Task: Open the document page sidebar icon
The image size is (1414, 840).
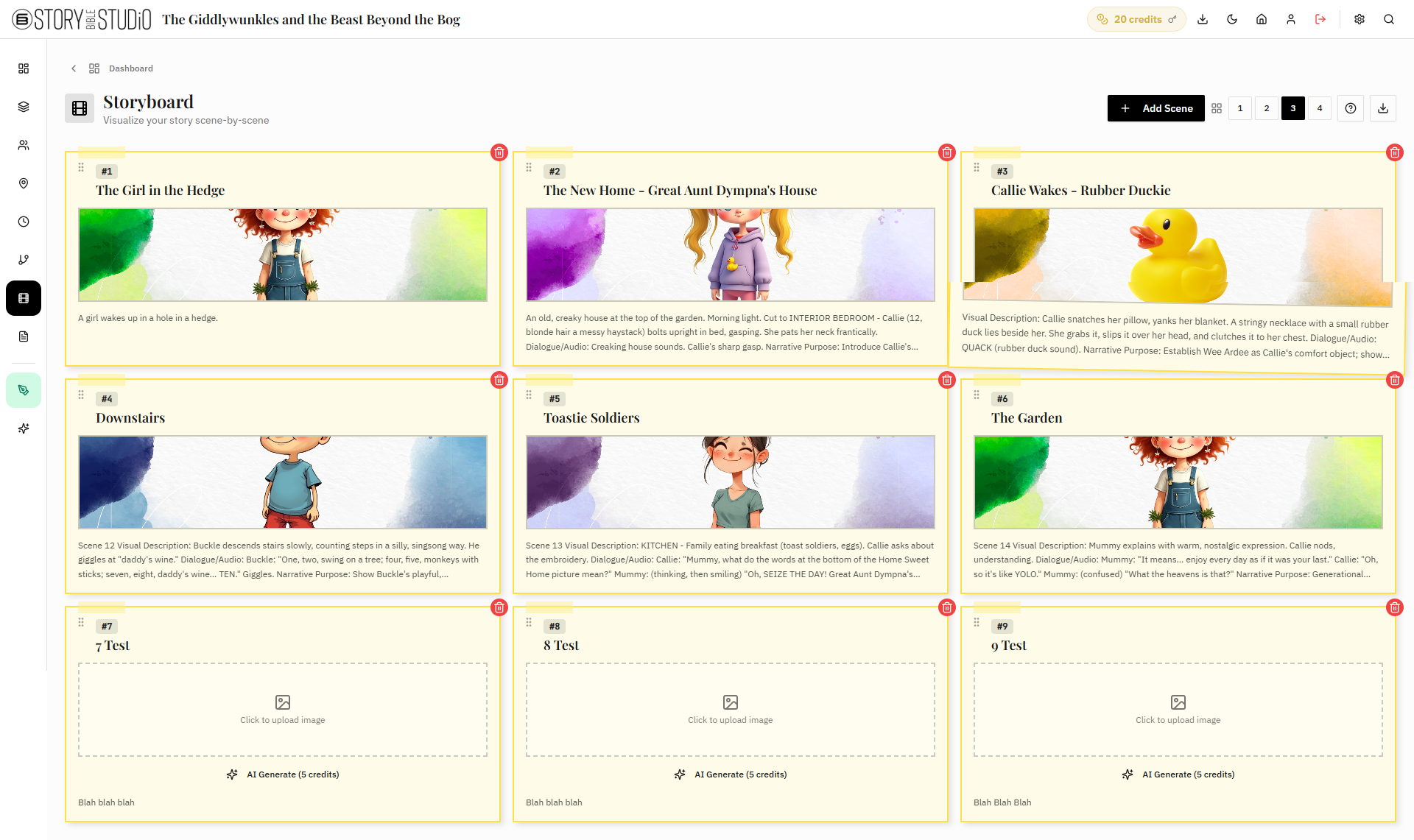Action: pos(24,336)
